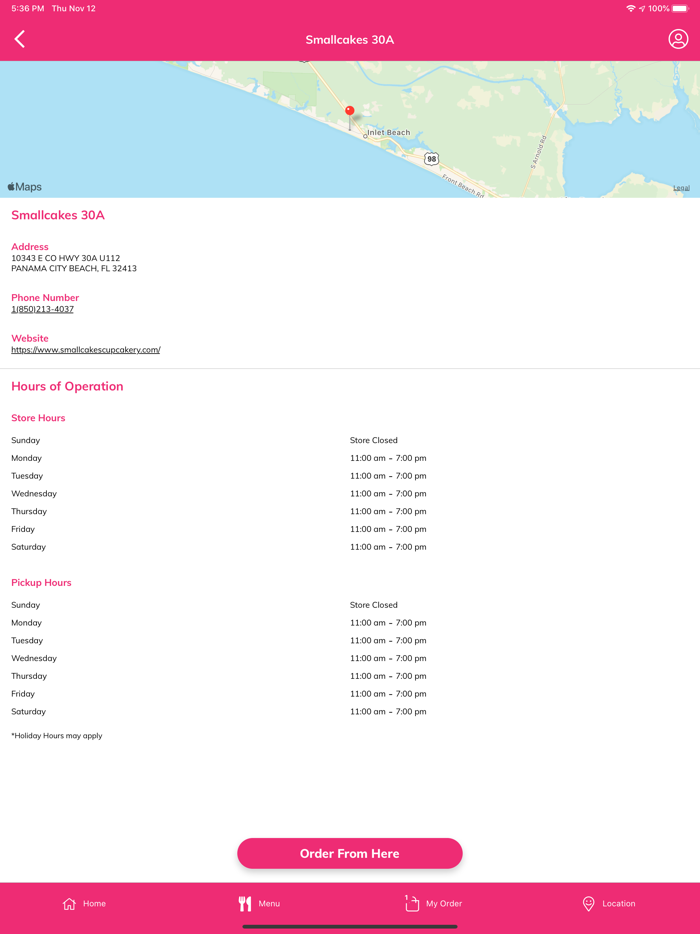
Task: Tap the back arrow icon
Action: (20, 40)
